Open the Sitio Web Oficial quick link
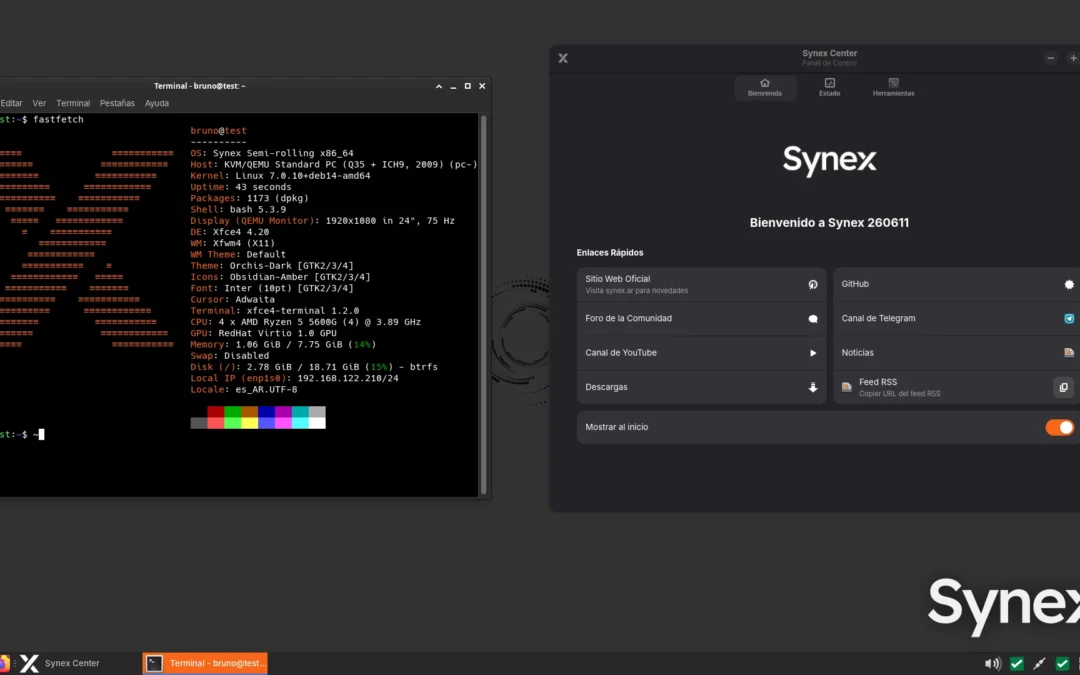Screen dimensions: 1080x675 [701, 284]
